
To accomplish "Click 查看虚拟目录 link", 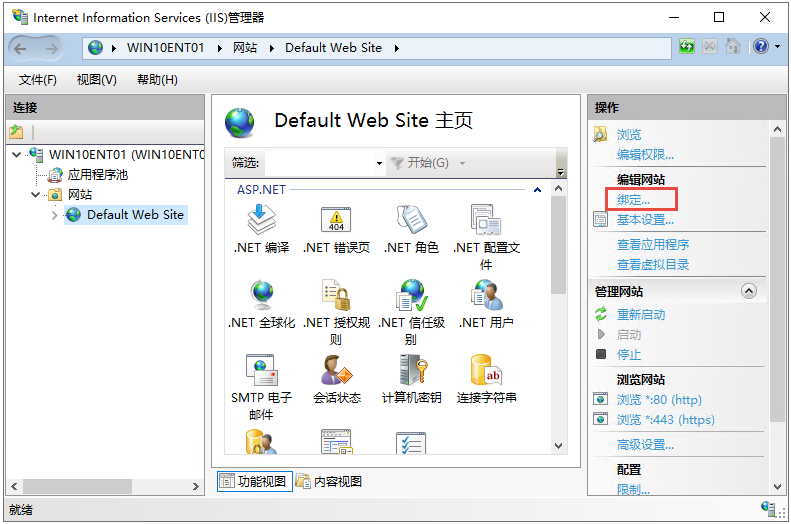I will 653,264.
